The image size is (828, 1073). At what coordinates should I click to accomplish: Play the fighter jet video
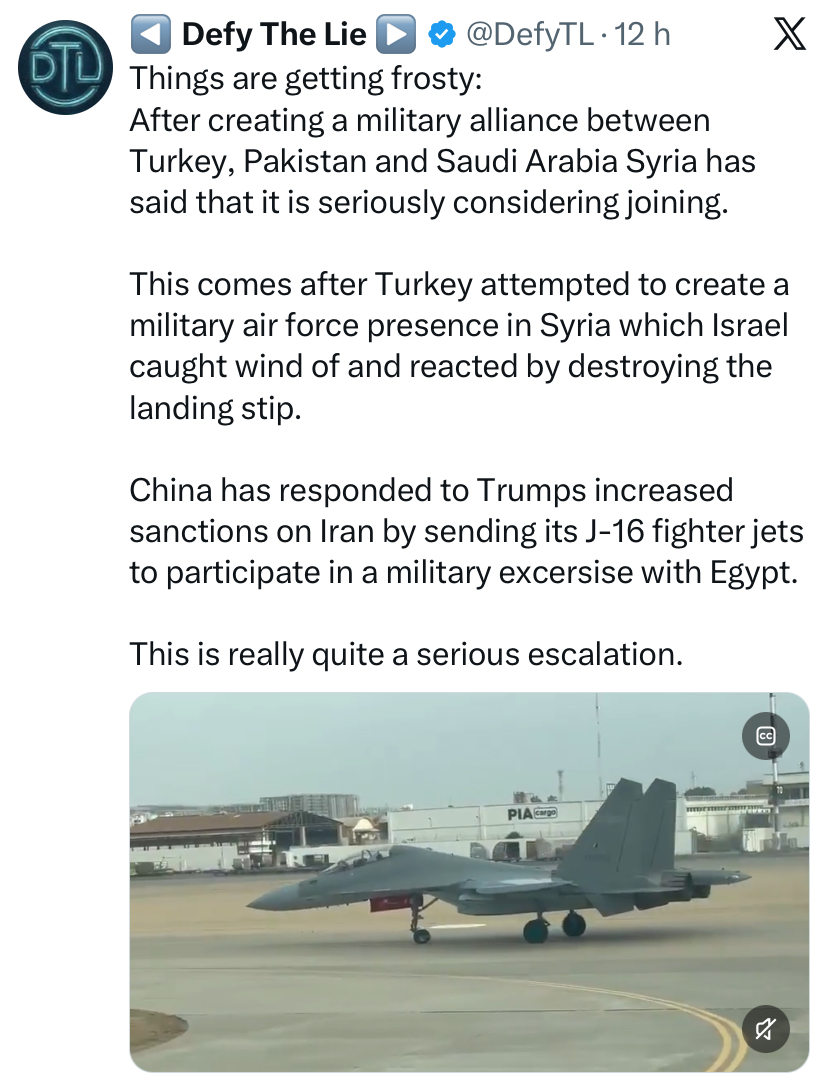click(469, 881)
